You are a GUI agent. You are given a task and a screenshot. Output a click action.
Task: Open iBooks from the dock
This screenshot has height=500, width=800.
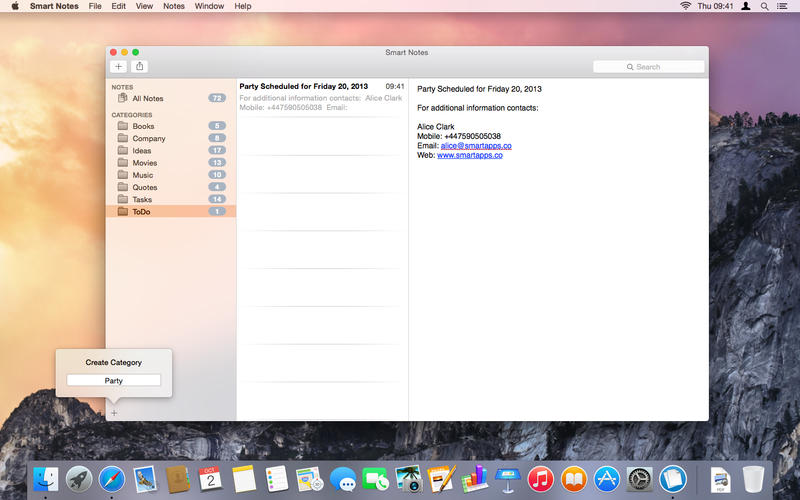(573, 480)
